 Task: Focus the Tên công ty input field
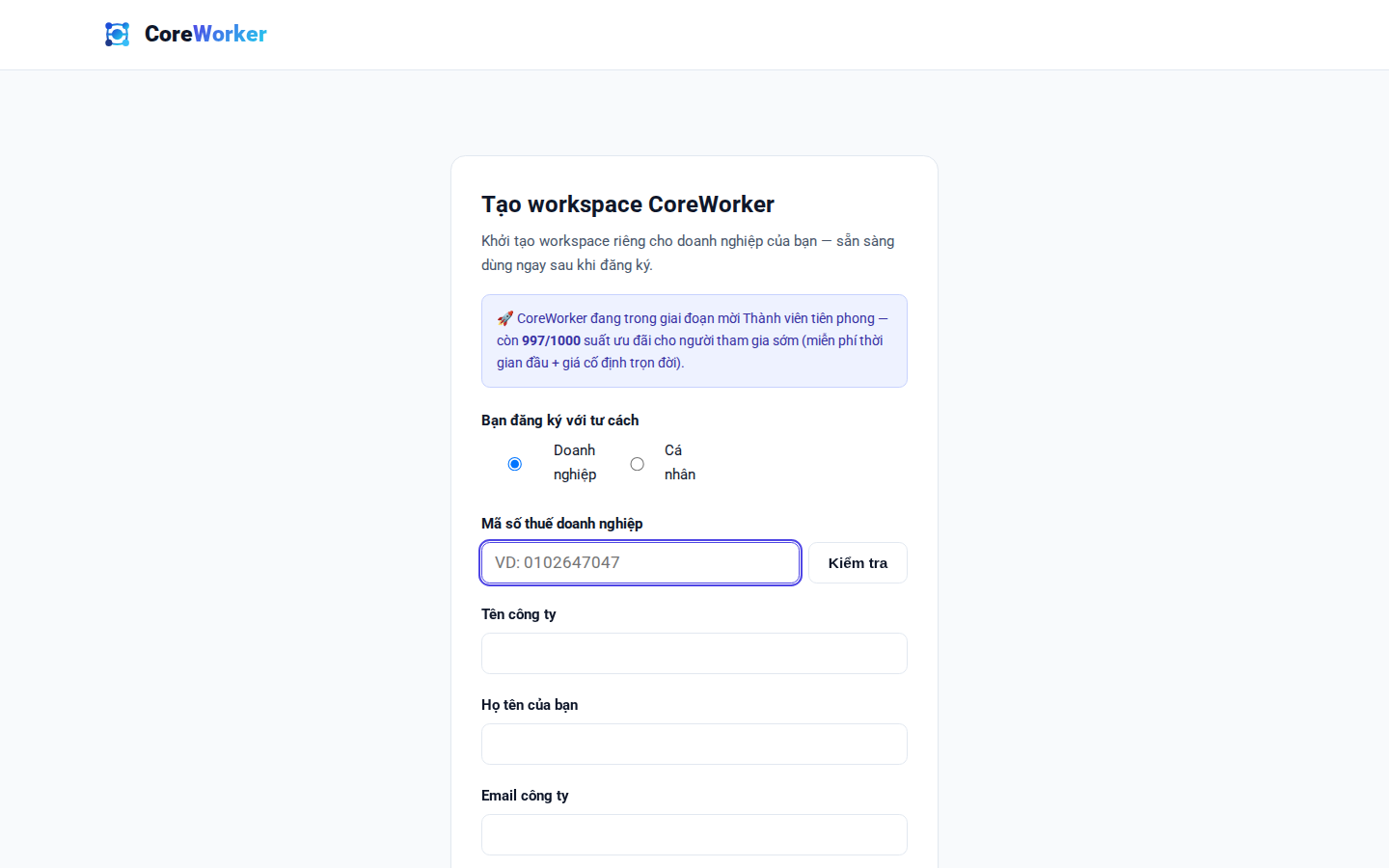[694, 653]
